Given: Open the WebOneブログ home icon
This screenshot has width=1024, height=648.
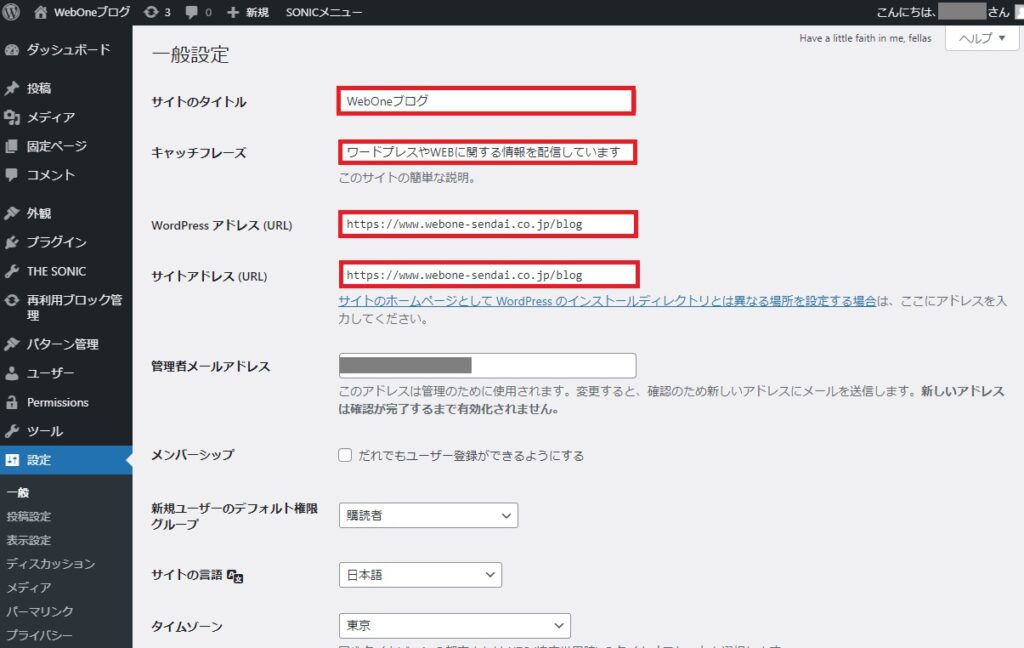Looking at the screenshot, I should point(40,12).
